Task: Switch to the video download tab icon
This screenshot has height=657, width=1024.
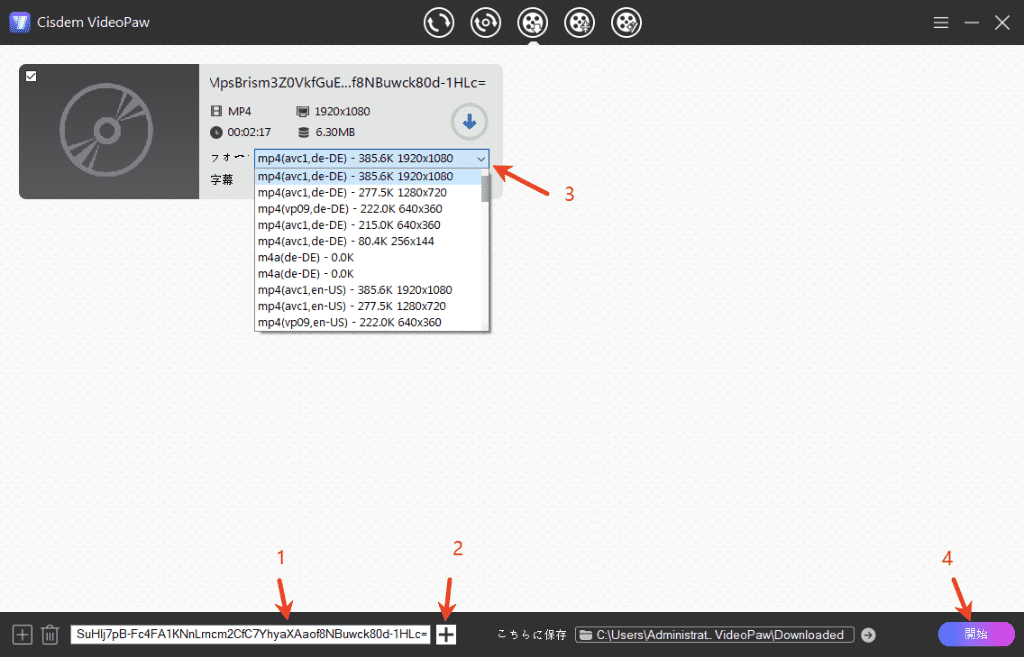Action: pyautogui.click(x=533, y=22)
